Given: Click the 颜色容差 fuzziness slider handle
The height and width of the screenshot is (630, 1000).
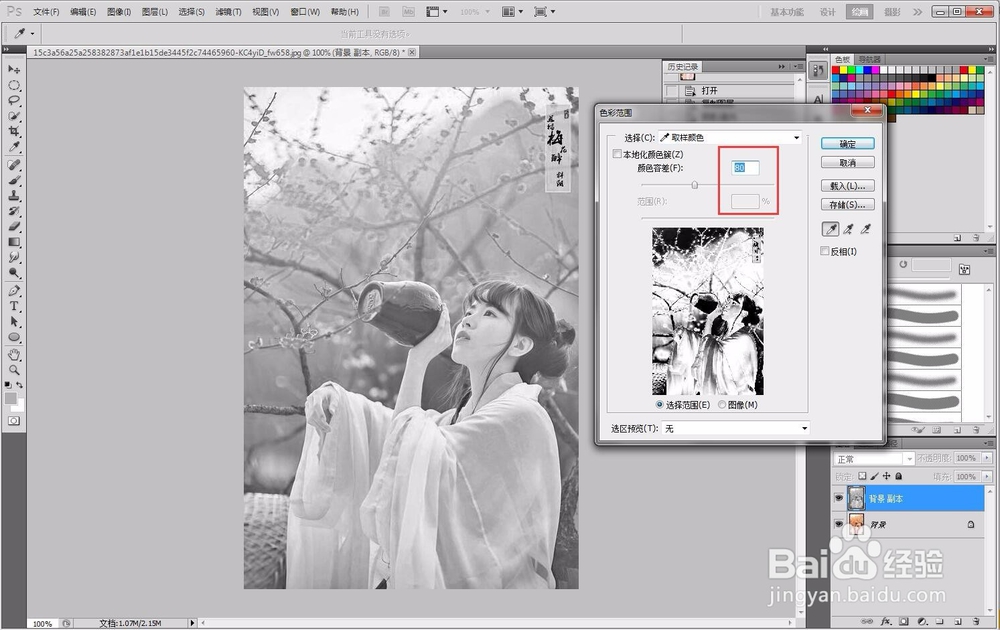Looking at the screenshot, I should tap(695, 185).
